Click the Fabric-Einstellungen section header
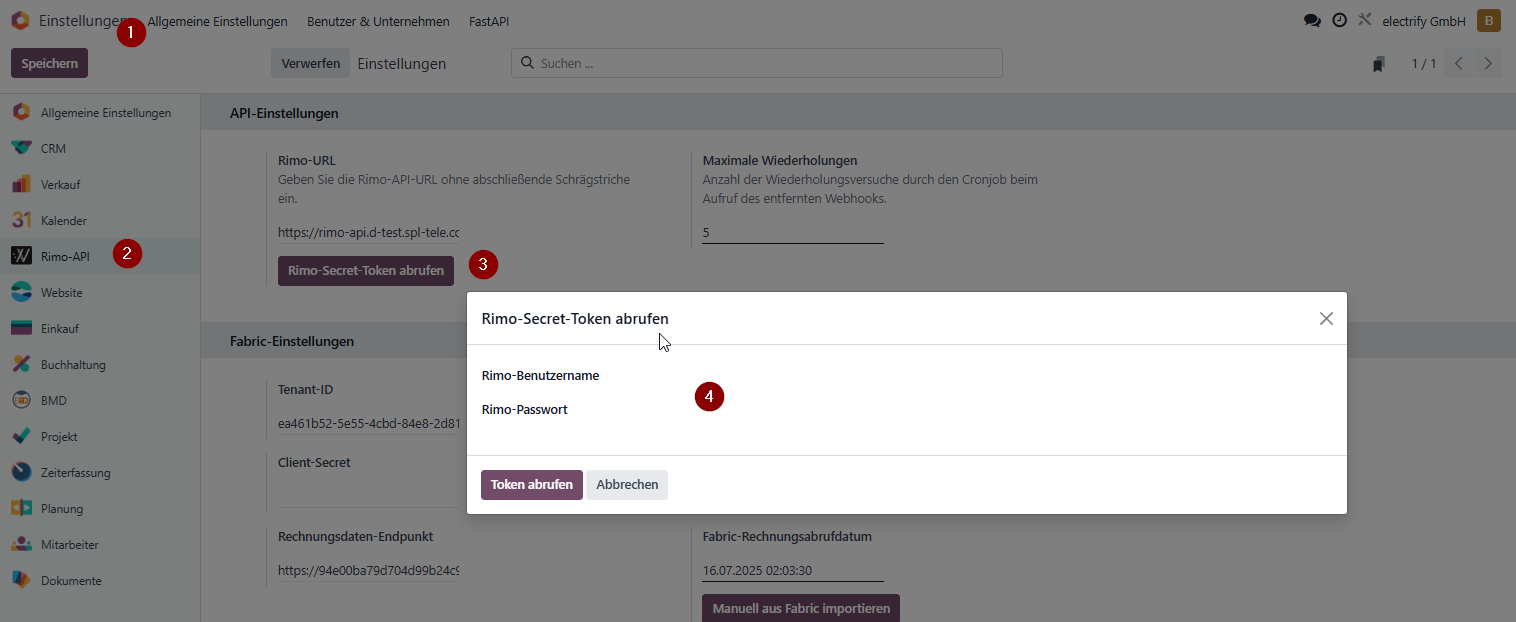Screen dimensions: 1516x622 pos(292,341)
